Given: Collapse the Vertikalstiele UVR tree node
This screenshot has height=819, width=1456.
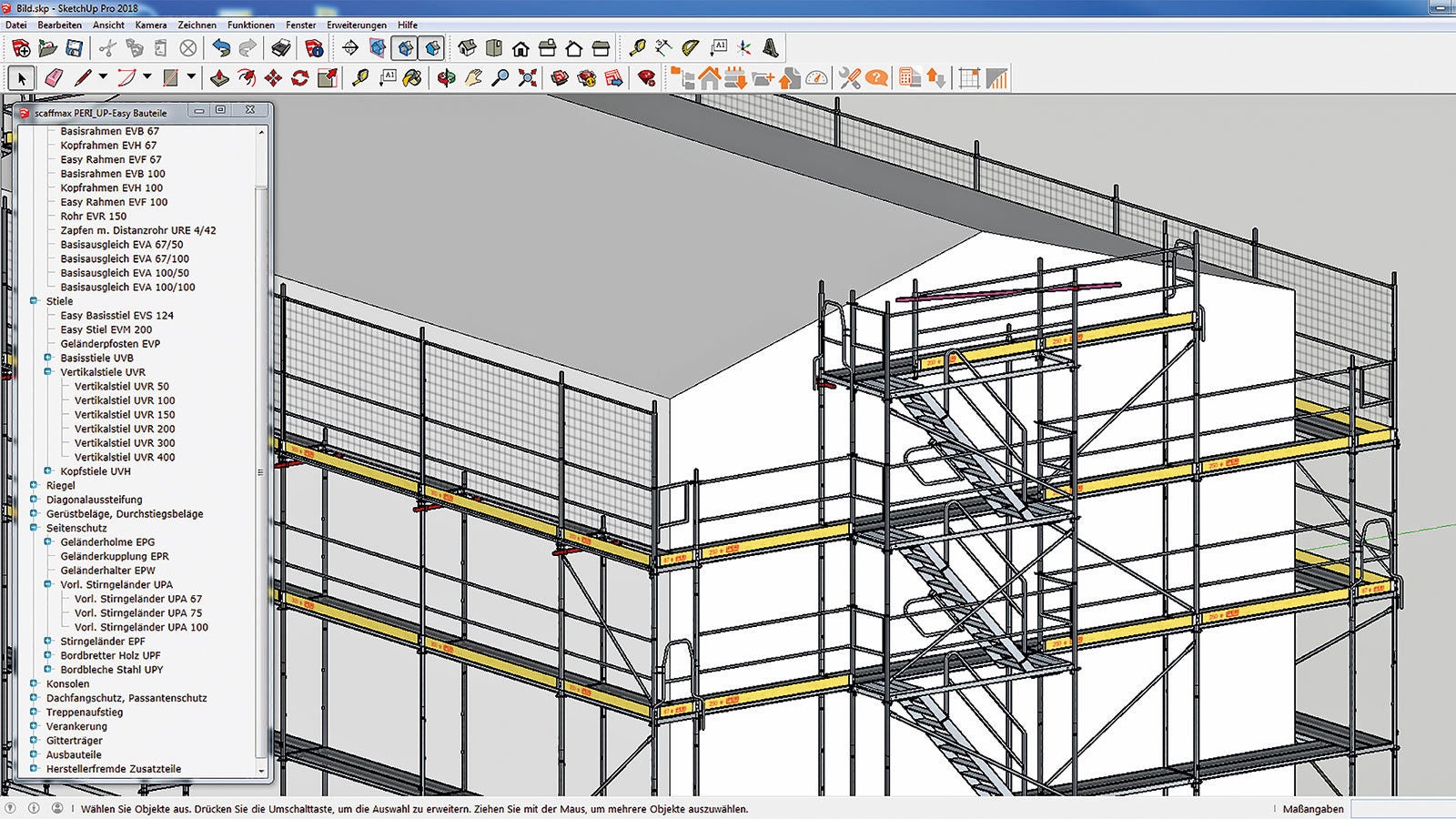Looking at the screenshot, I should click(48, 372).
